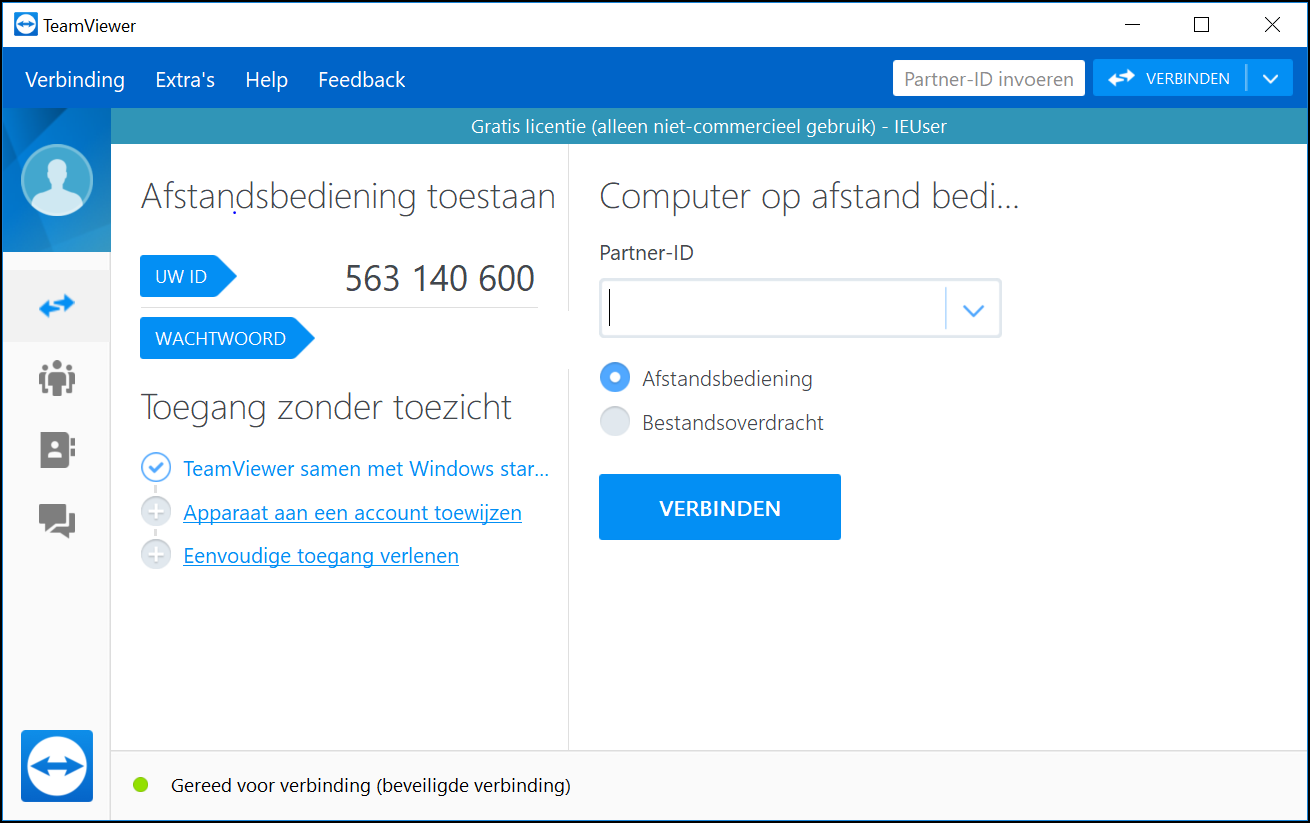Open the Remote Control sidebar tab arrows icon
1310x823 pixels.
click(56, 306)
